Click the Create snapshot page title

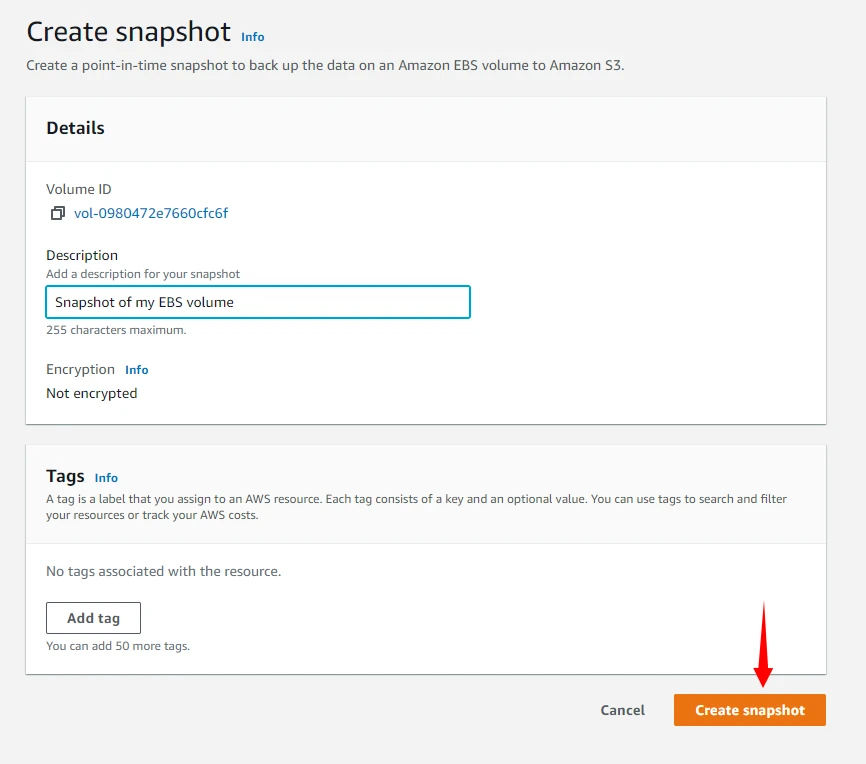pyautogui.click(x=128, y=32)
